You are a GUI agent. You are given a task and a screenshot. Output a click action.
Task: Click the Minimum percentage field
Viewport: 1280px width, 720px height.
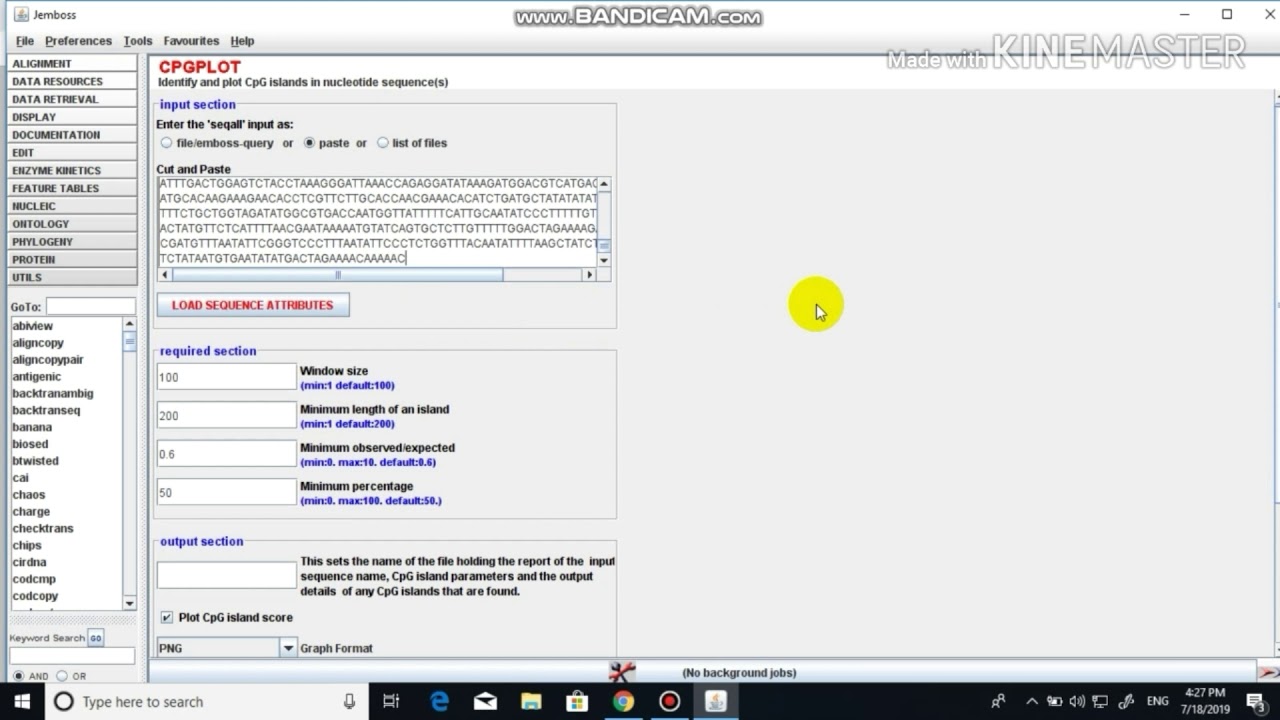coord(227,493)
